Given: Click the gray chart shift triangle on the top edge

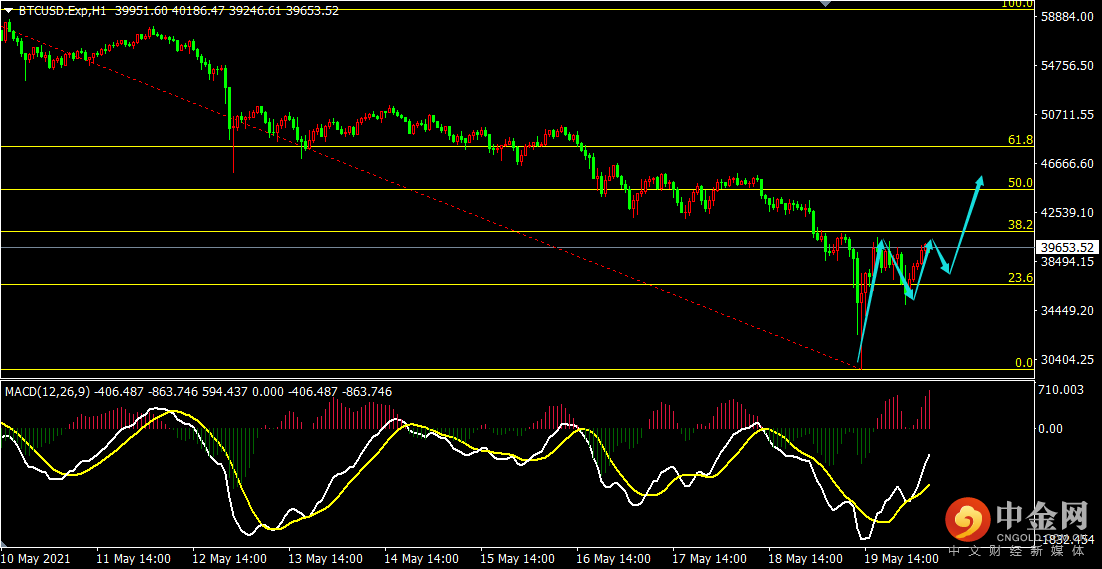Looking at the screenshot, I should tap(825, 4).
